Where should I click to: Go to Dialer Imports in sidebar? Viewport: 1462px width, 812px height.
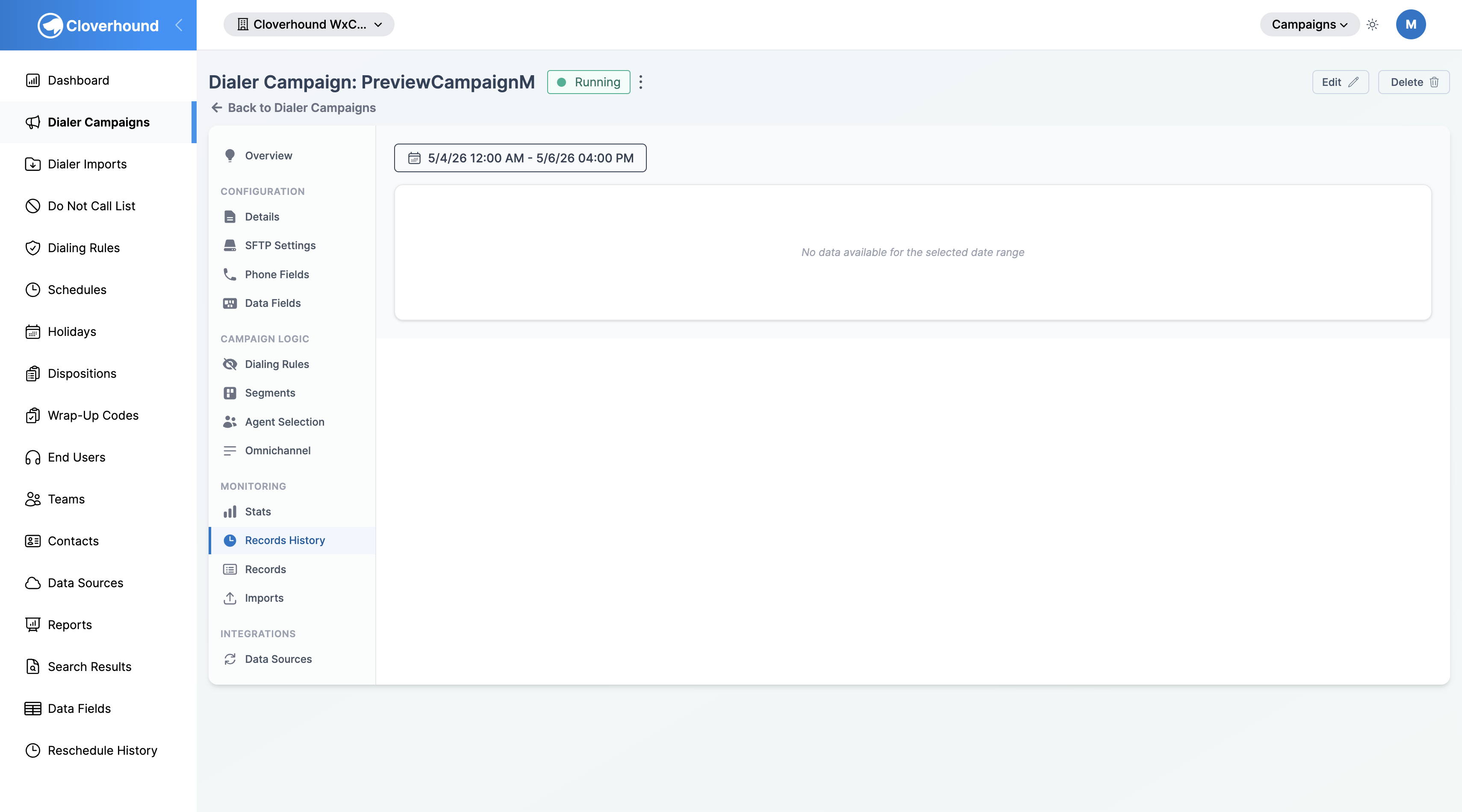click(97, 165)
